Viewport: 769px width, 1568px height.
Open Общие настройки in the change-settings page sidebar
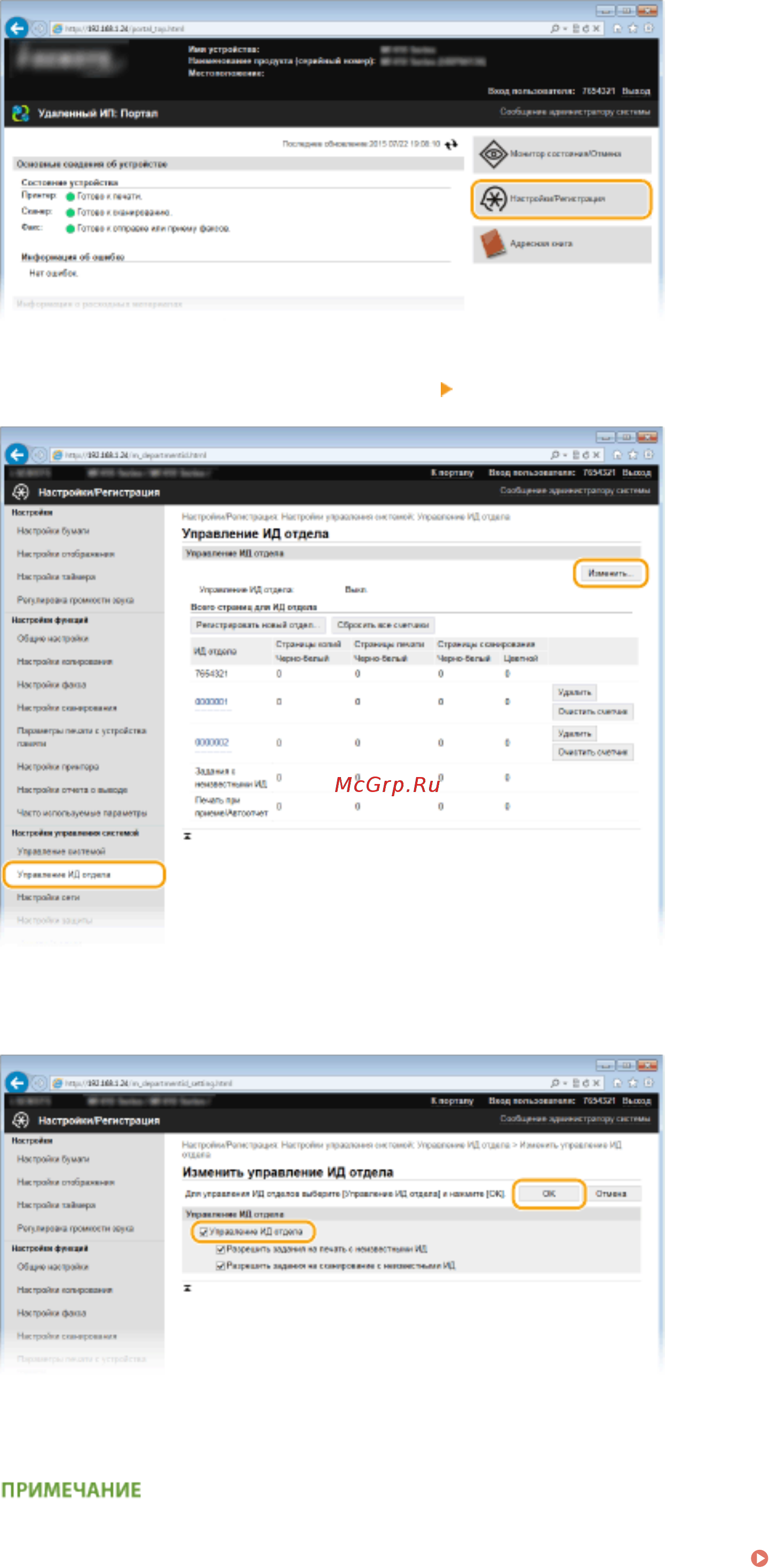[x=52, y=1266]
